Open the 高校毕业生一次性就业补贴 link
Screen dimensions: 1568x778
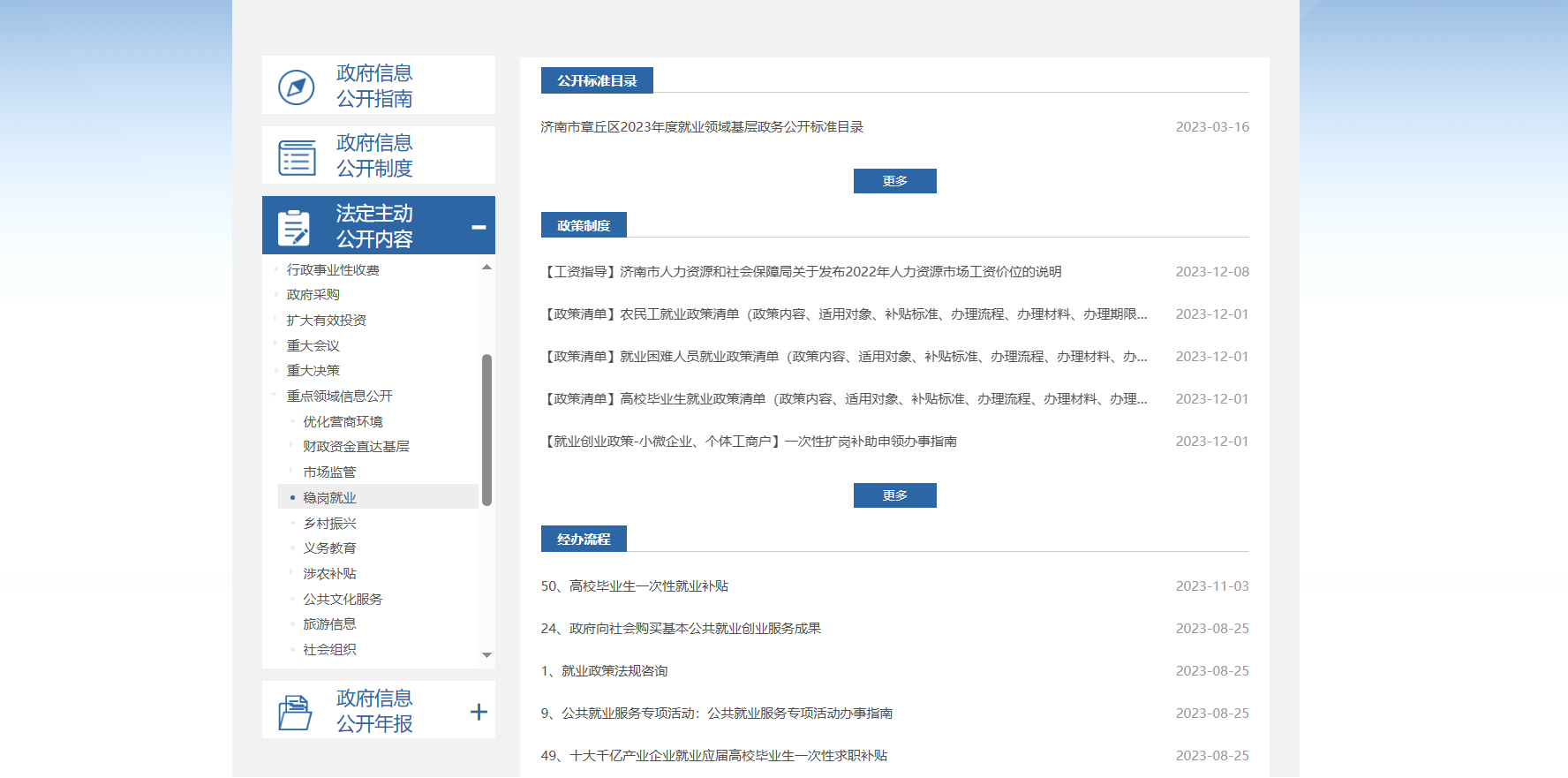tap(635, 586)
